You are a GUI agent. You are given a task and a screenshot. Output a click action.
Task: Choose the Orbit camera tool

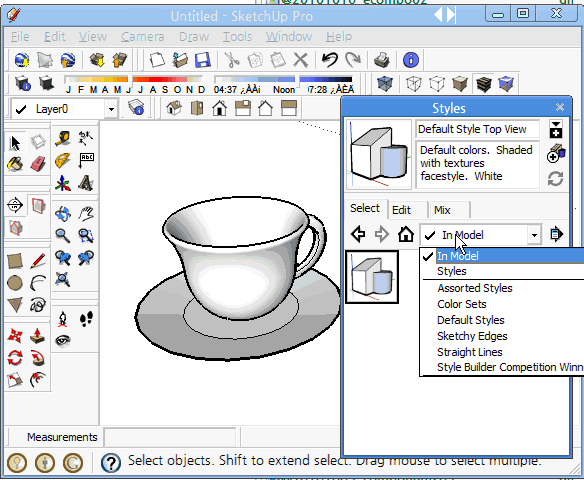tap(63, 214)
